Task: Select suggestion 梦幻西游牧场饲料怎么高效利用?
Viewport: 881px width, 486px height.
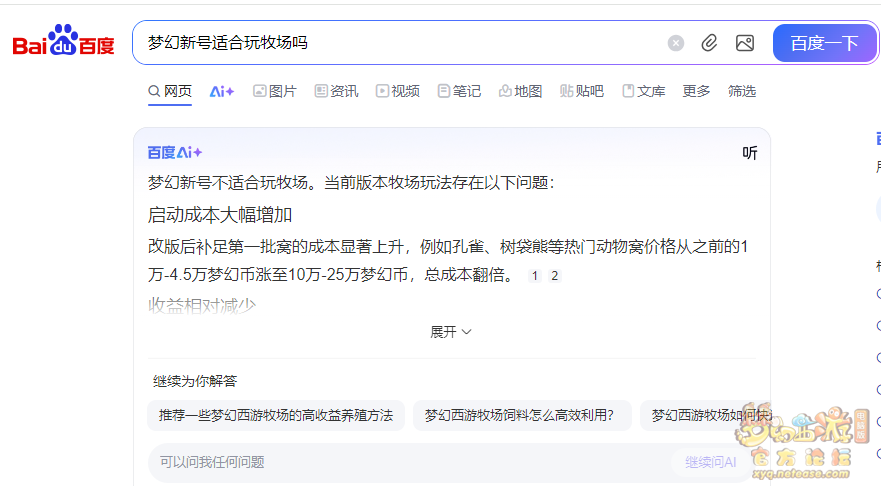Action: pyautogui.click(x=522, y=415)
